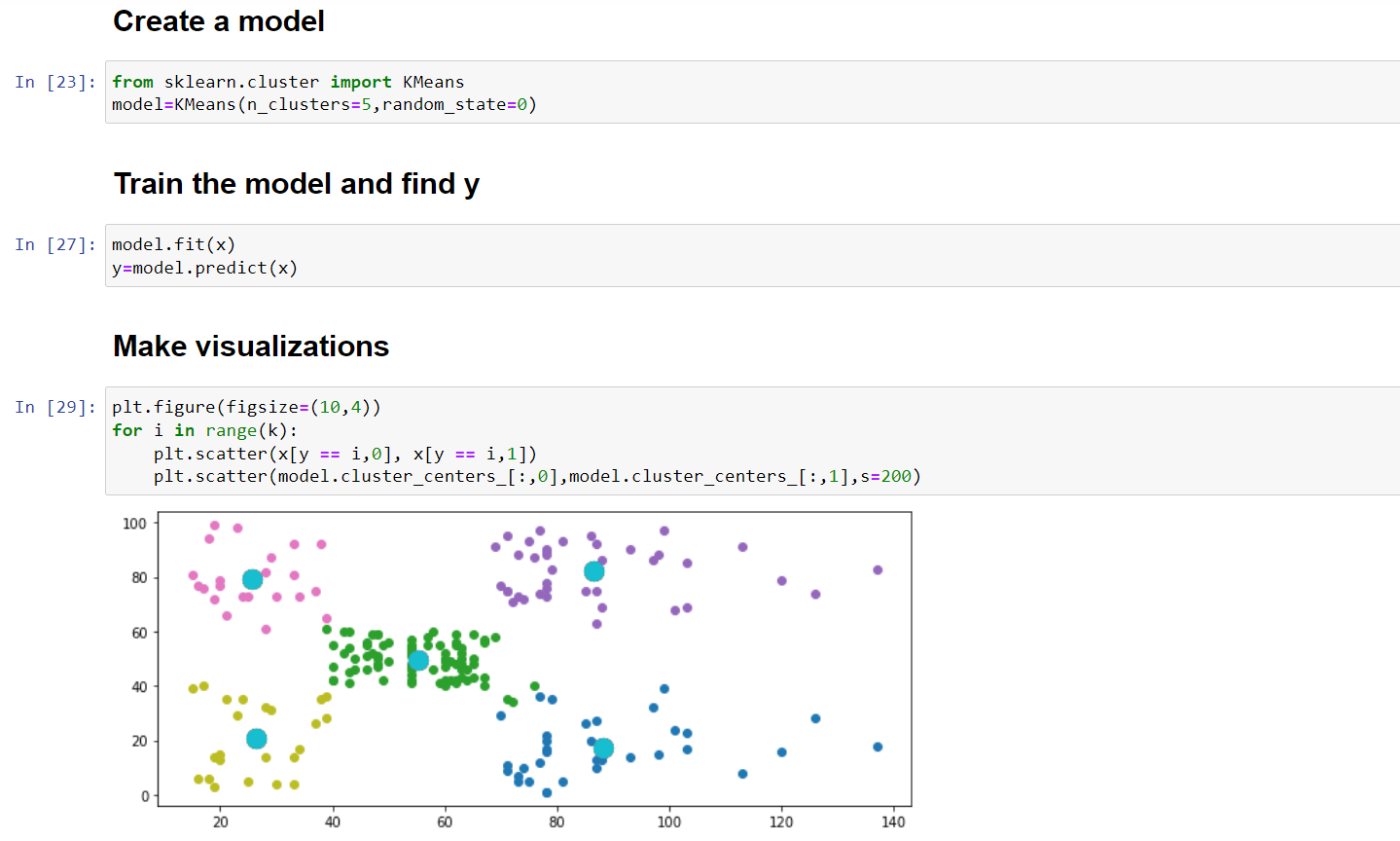Click the y=model.predict(x) code line

pyautogui.click(x=204, y=268)
